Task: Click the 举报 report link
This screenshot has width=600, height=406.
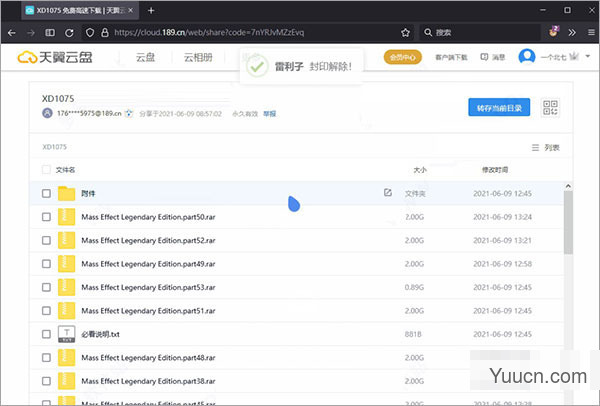Action: (x=269, y=114)
